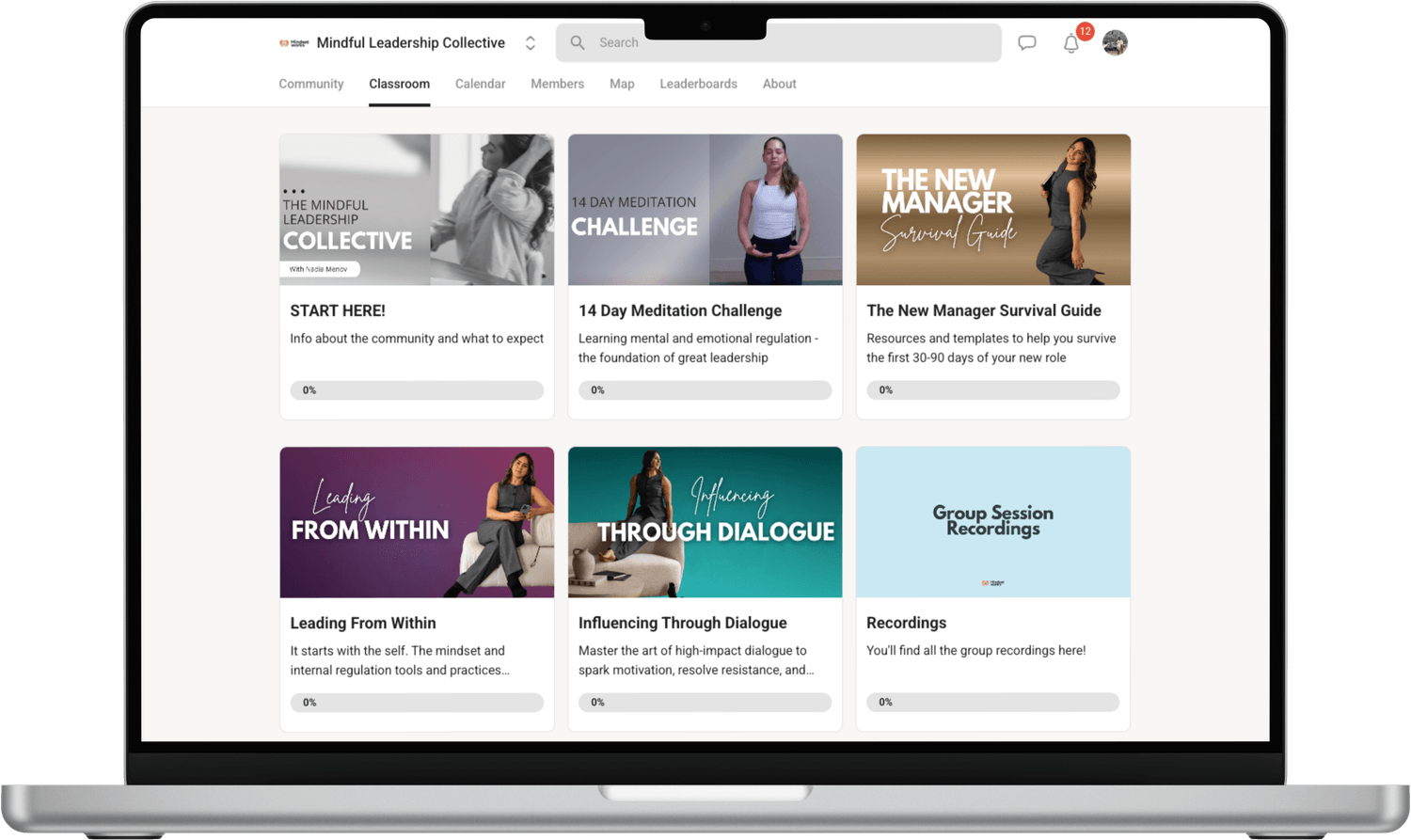Open the About tab
1411x840 pixels.
[x=780, y=84]
